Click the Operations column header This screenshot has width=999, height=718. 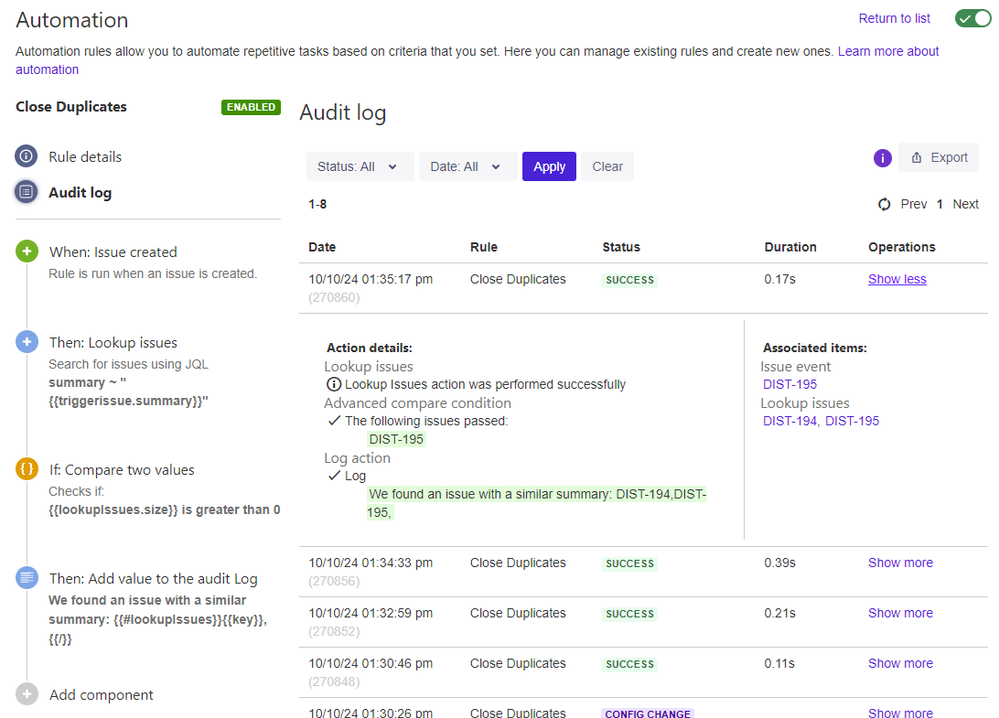click(x=902, y=247)
